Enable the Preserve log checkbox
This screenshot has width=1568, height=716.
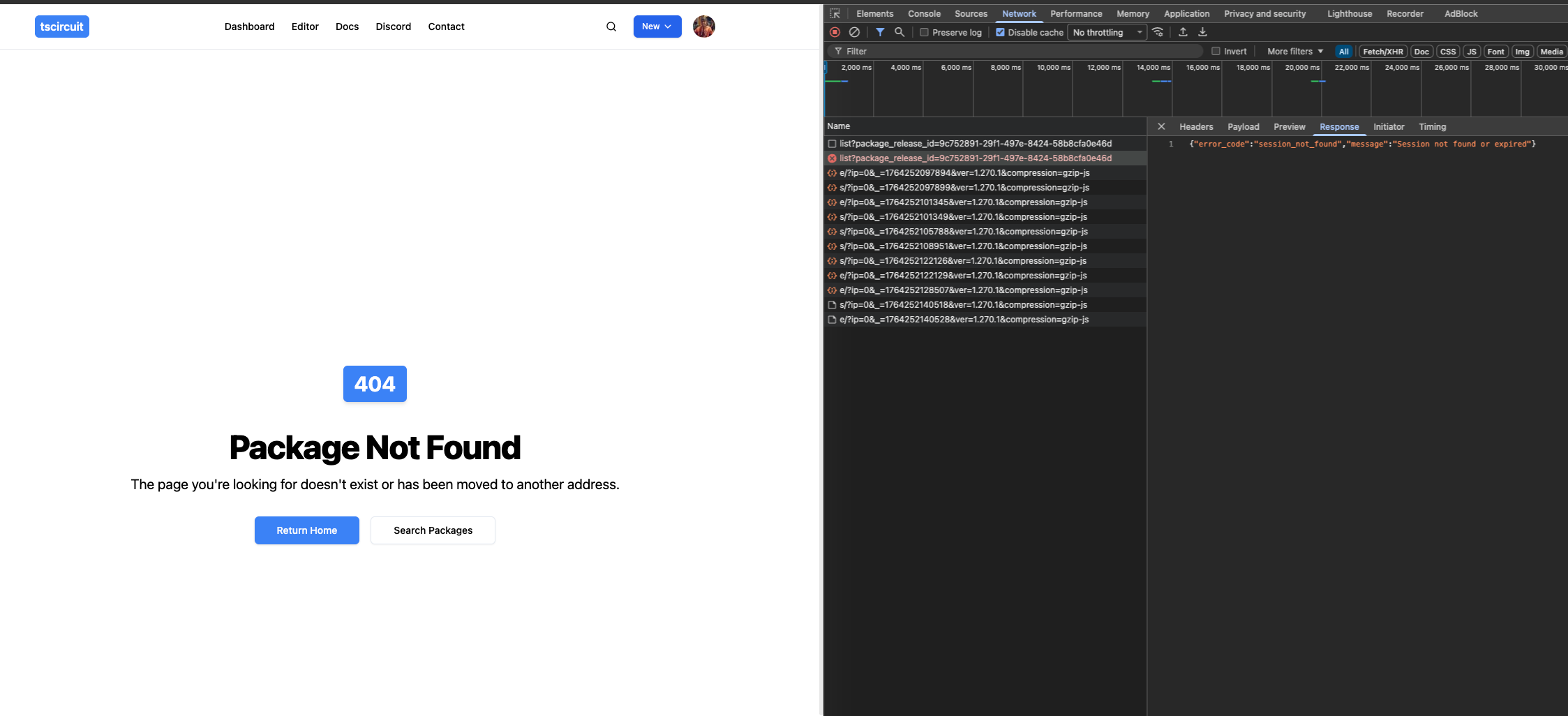(924, 32)
